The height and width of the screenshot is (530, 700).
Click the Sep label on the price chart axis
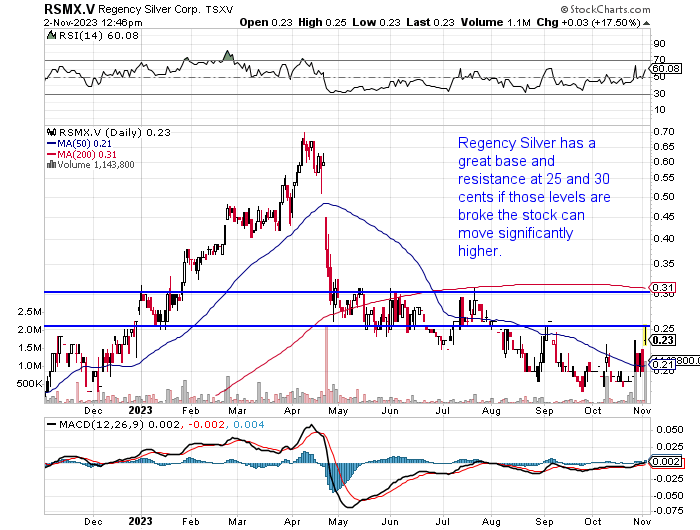[x=544, y=411]
